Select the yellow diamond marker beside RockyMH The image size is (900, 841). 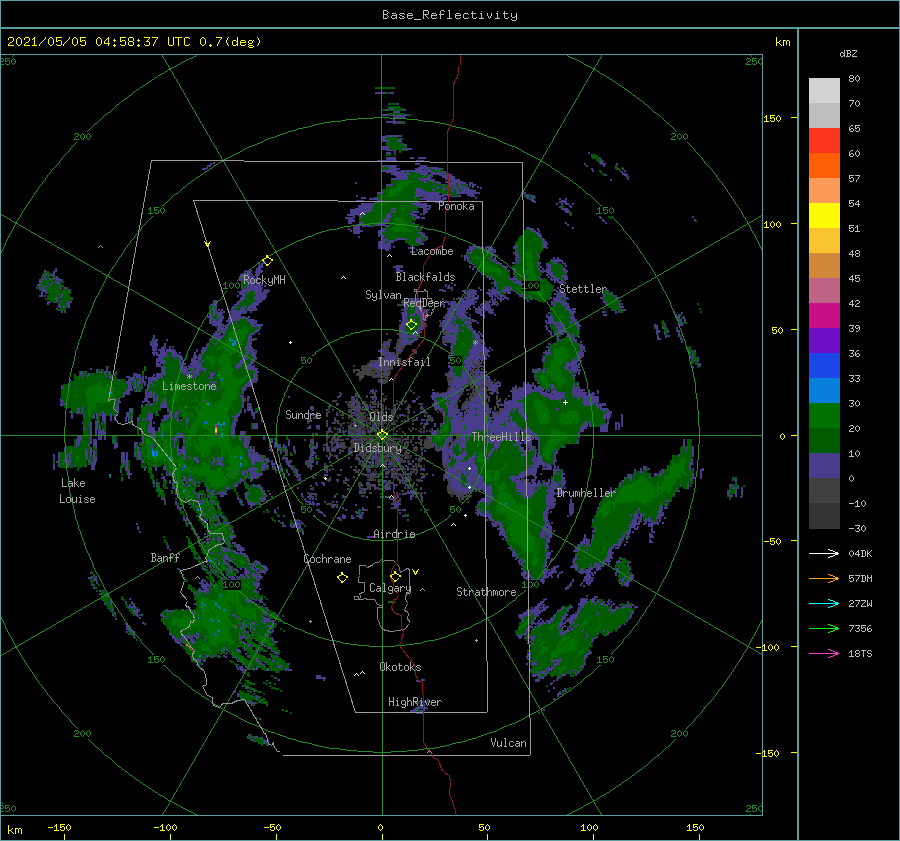pos(267,261)
